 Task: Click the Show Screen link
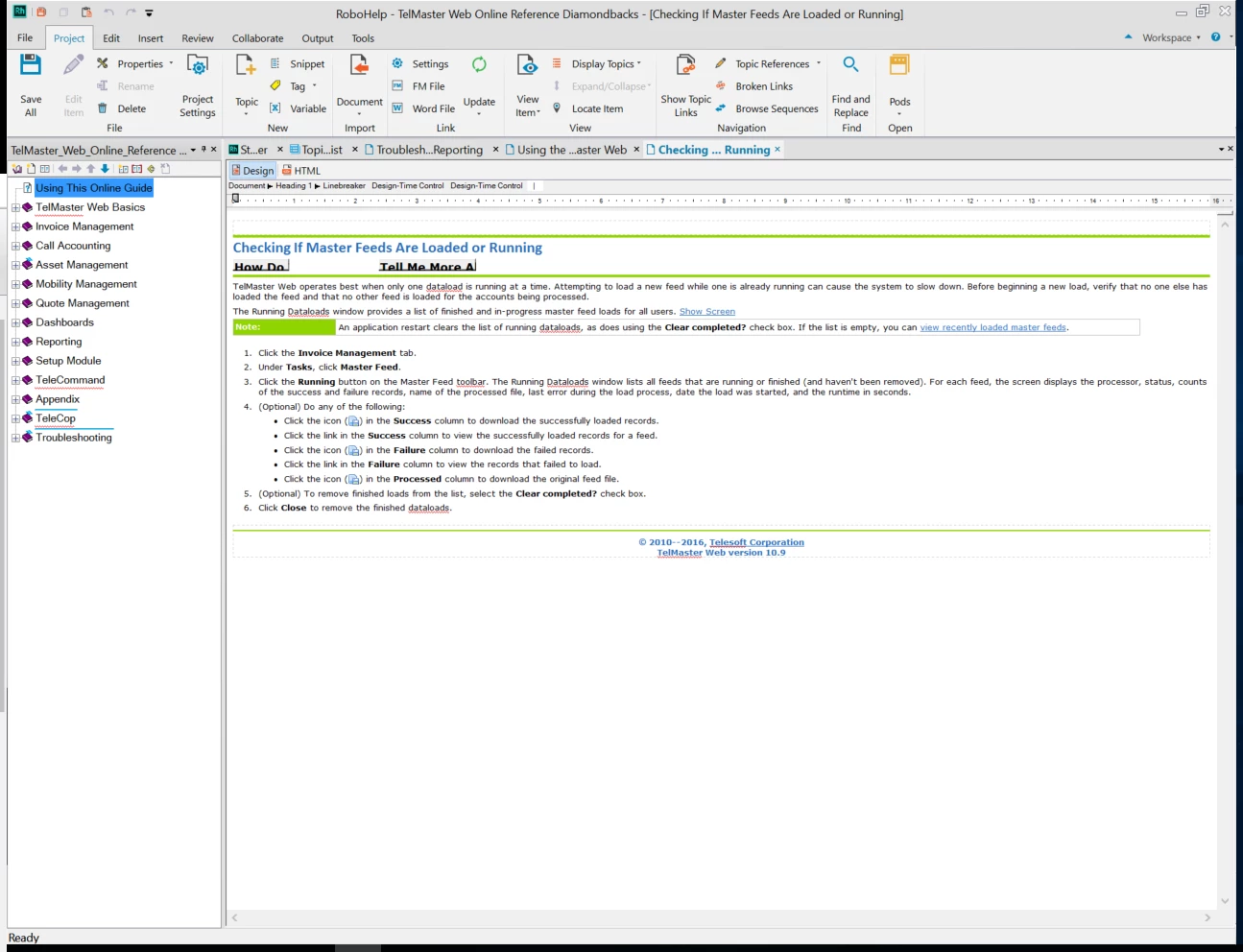[707, 312]
